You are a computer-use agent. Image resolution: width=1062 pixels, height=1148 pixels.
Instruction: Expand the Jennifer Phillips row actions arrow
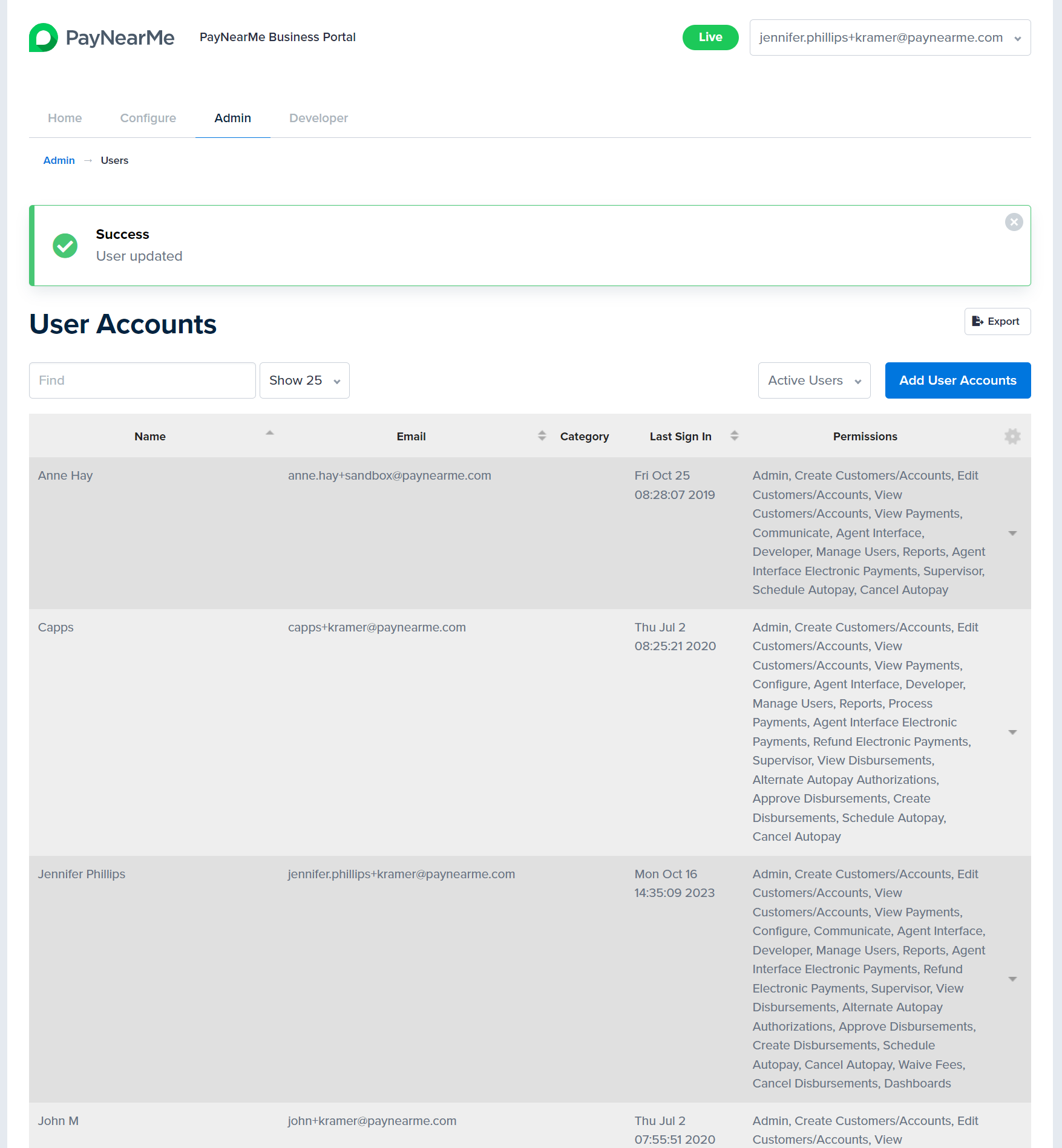click(x=1012, y=979)
